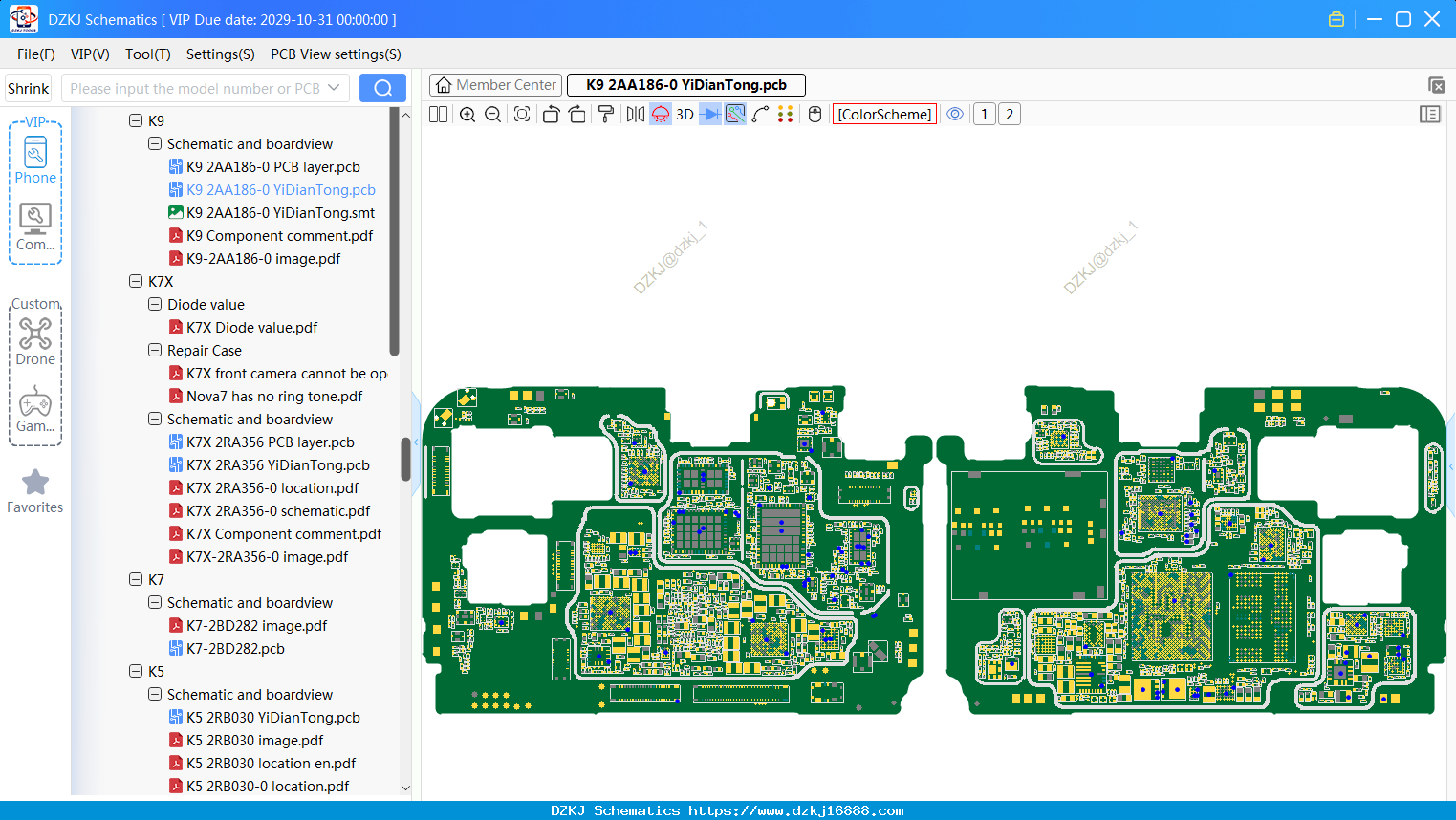The image size is (1456, 820).
Task: Collapse the Diode value folder
Action: [155, 305]
